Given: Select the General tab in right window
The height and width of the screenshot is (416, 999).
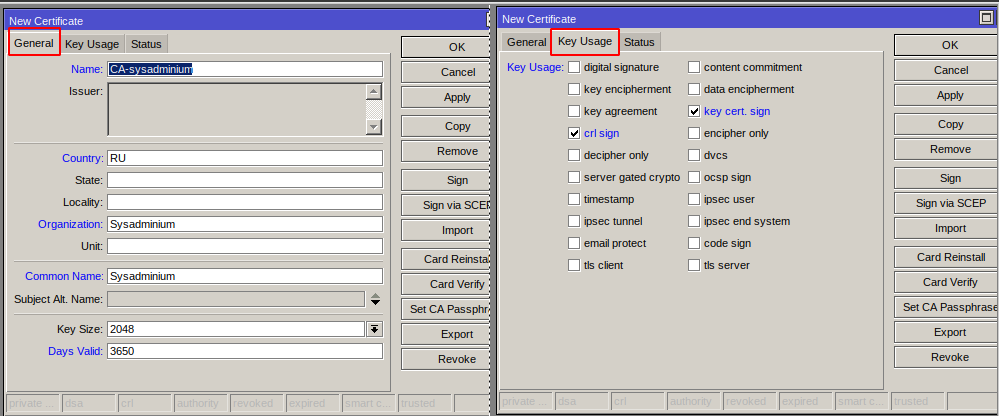Looking at the screenshot, I should point(526,42).
